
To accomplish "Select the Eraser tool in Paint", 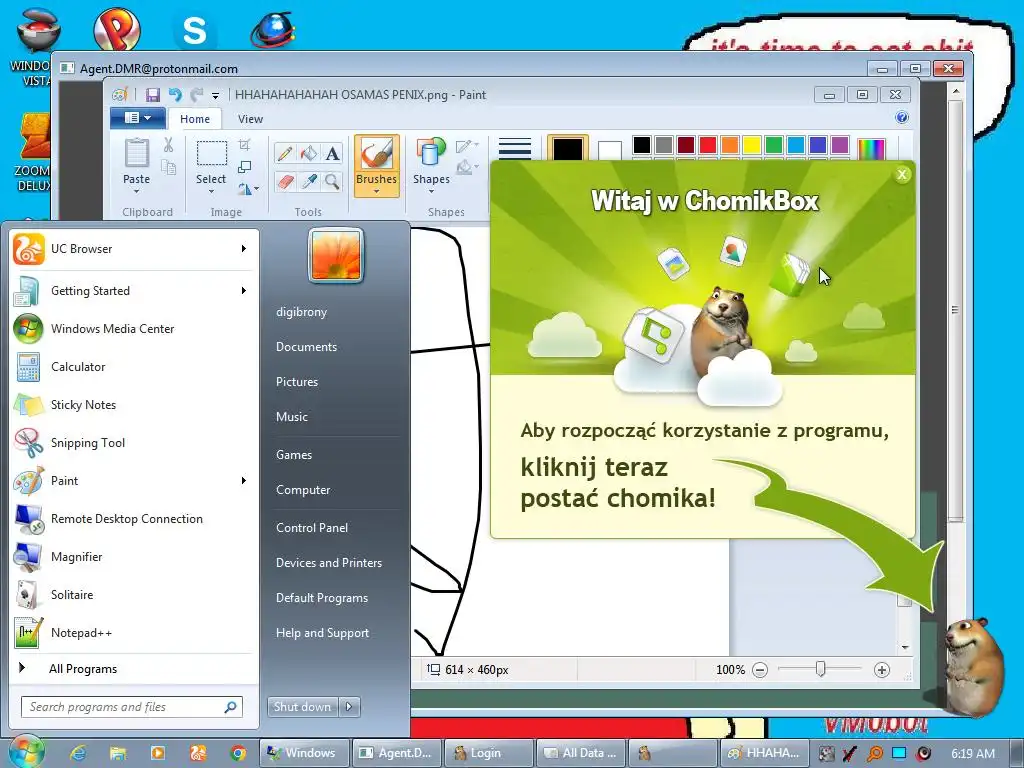I will coord(285,181).
